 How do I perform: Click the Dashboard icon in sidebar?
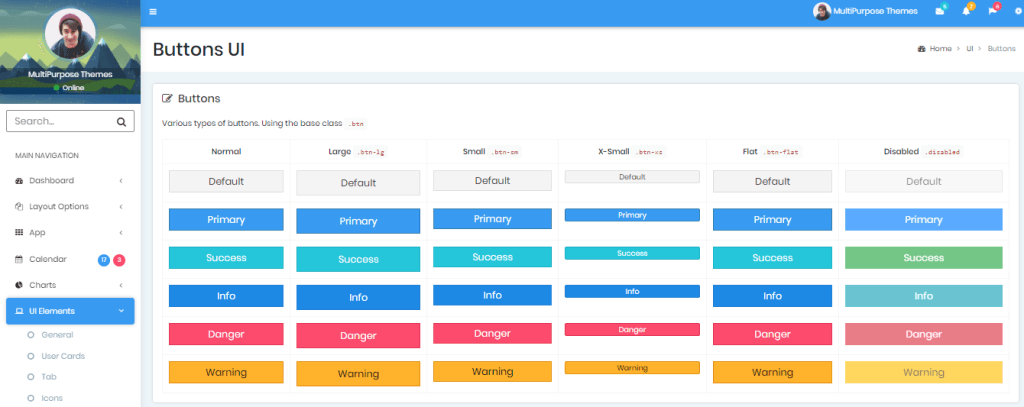[x=19, y=181]
